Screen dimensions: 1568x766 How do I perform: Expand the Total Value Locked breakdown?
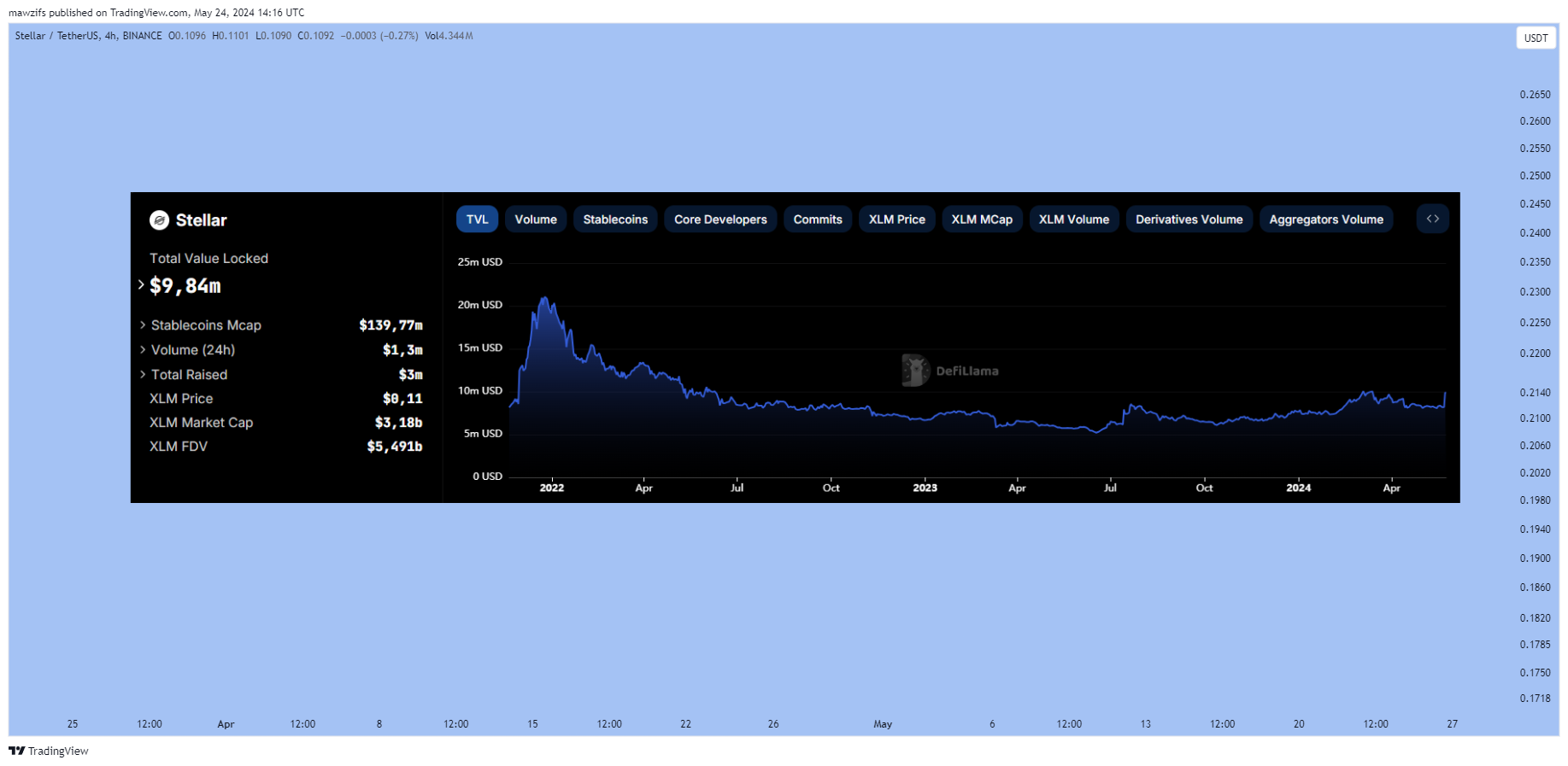(141, 285)
